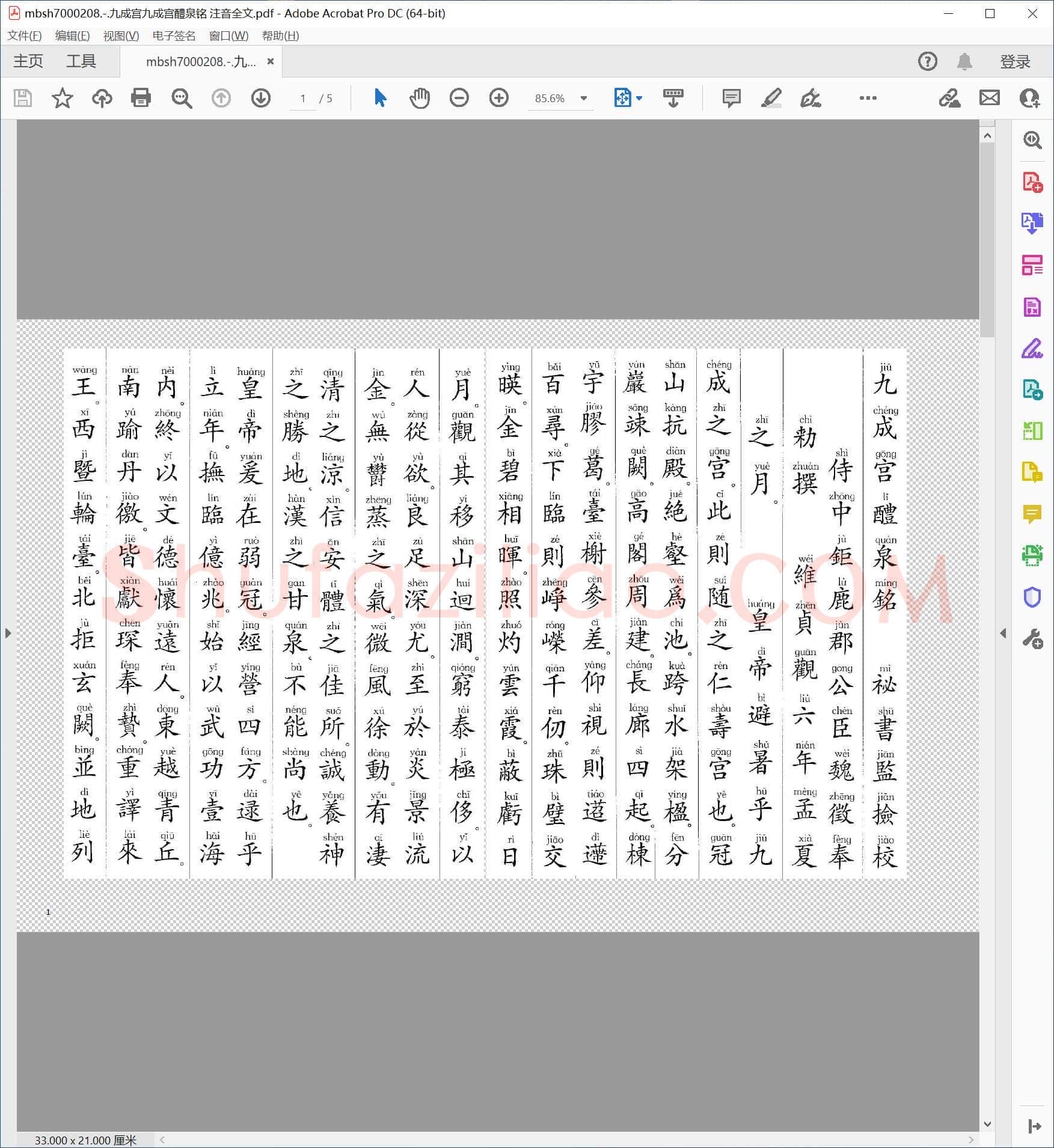Screen dimensions: 1054x1148
Task: Open the 视图(V) menu
Action: click(x=121, y=36)
